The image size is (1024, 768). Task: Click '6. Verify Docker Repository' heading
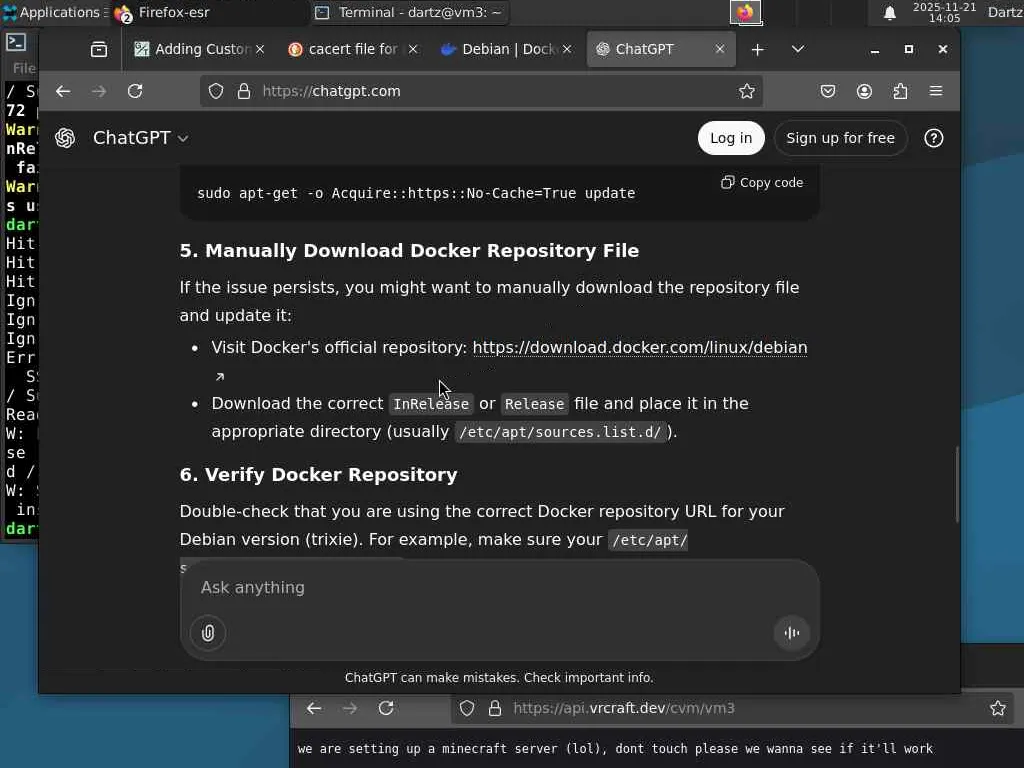tap(319, 475)
